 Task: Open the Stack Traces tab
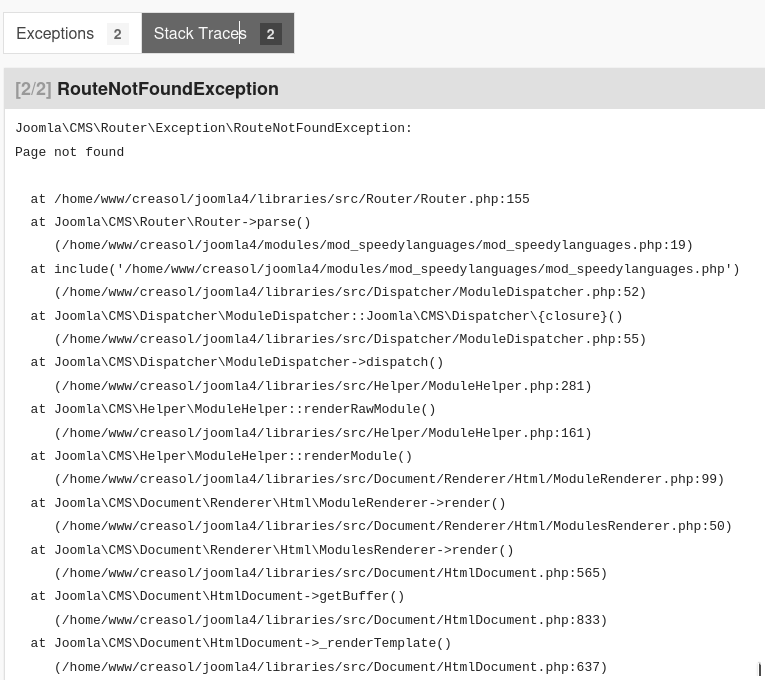[x=200, y=33]
